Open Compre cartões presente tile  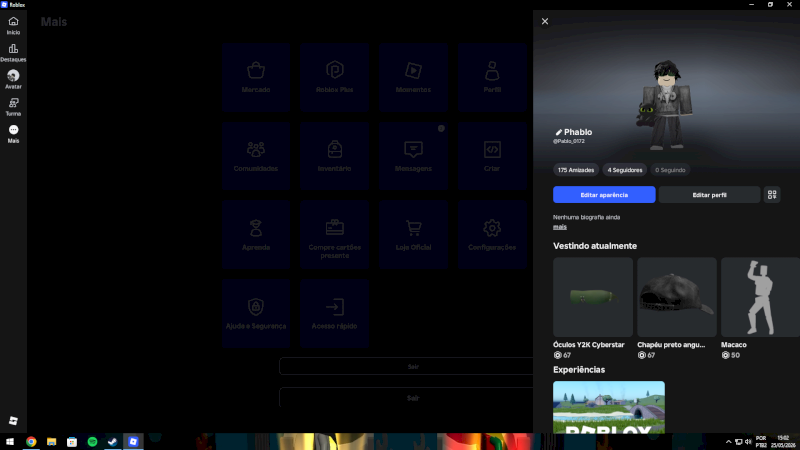335,235
